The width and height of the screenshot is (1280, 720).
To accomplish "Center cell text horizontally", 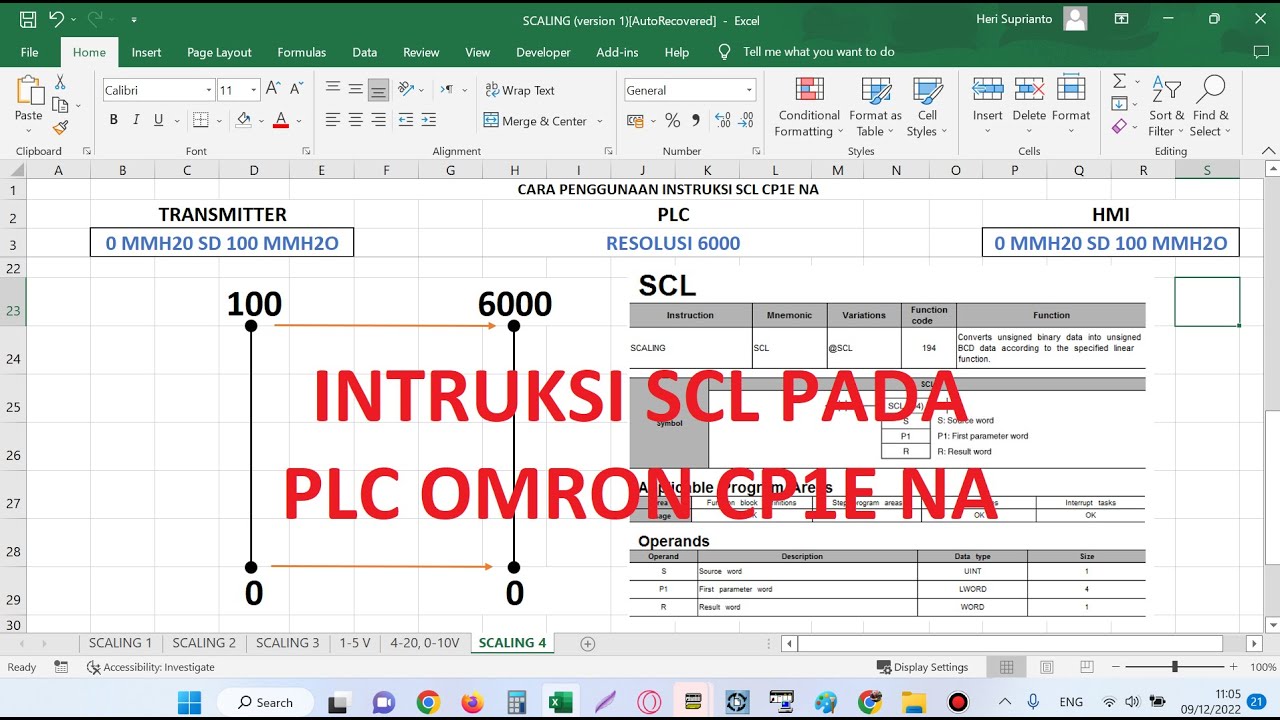I will (355, 120).
